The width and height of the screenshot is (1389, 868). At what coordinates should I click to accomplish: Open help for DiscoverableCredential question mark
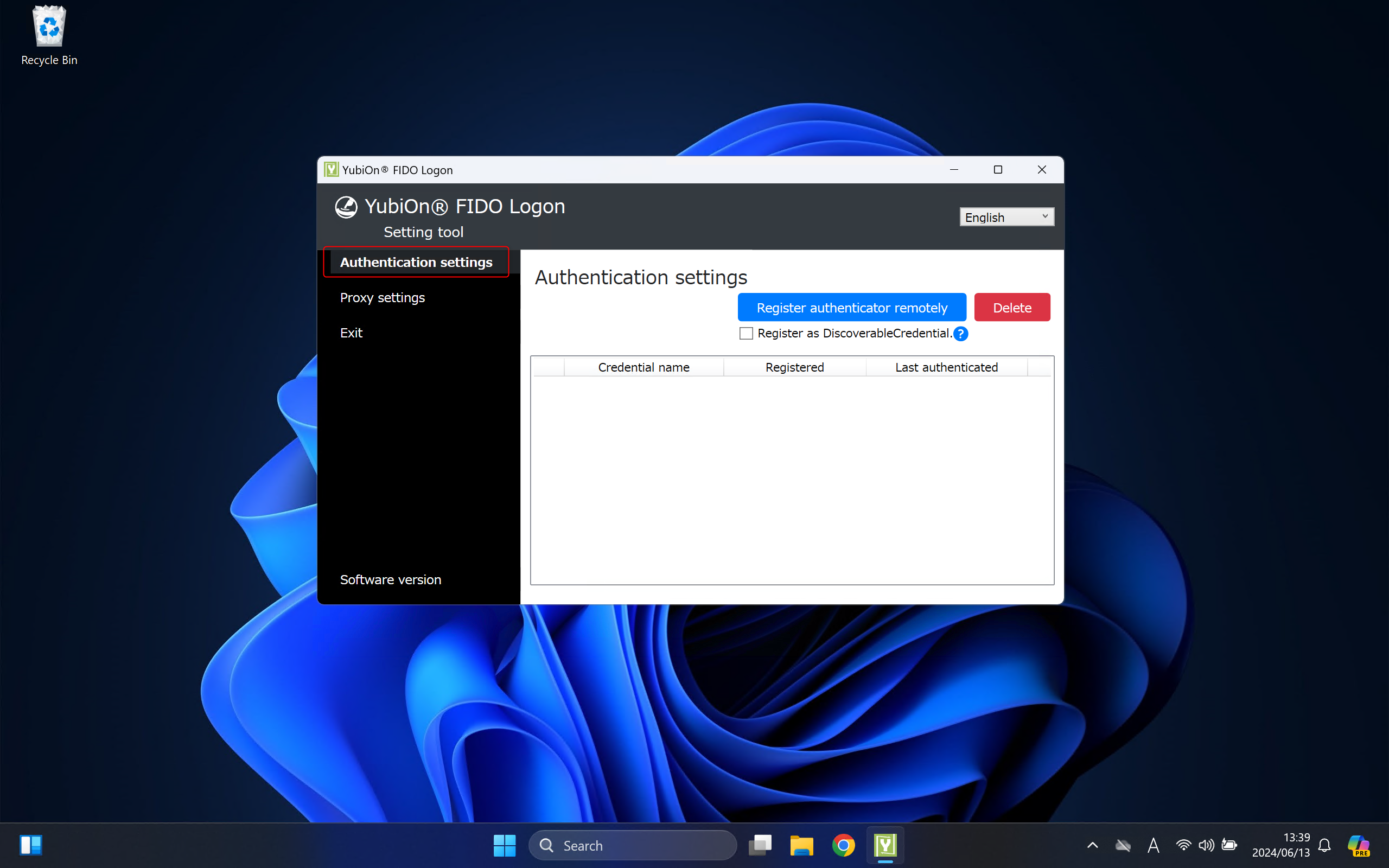point(960,334)
